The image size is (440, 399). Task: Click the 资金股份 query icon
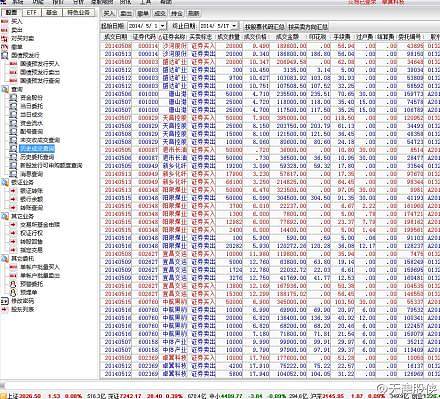click(x=13, y=98)
